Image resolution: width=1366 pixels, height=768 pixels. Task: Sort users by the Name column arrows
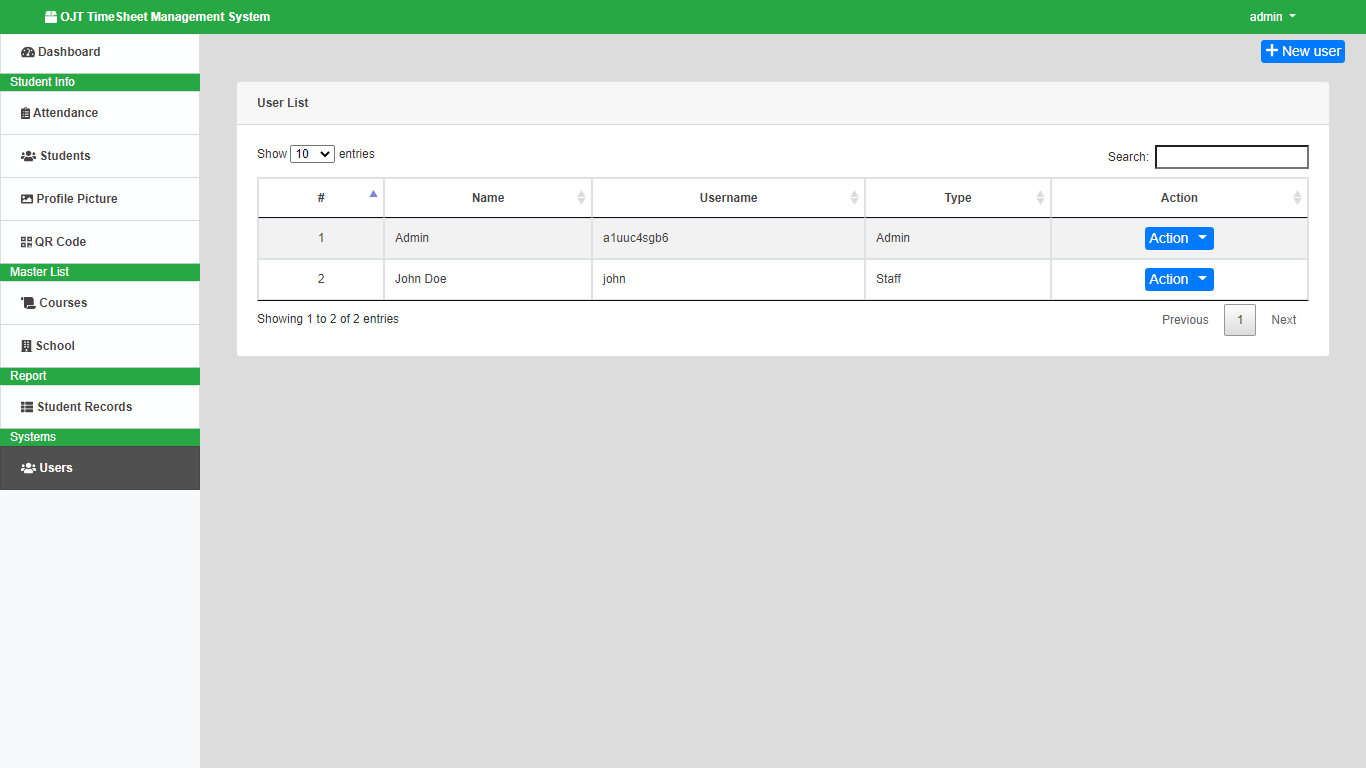(x=581, y=198)
